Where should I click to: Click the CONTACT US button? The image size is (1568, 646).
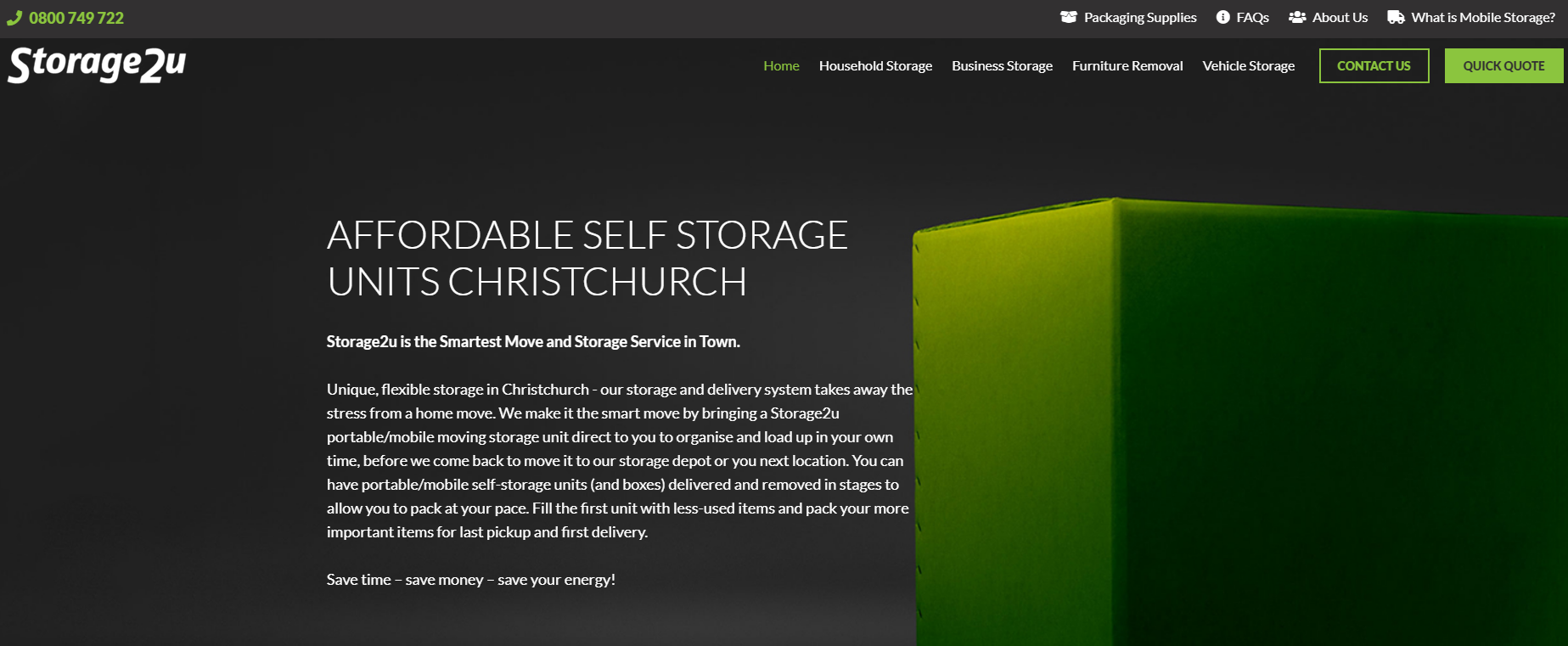click(x=1374, y=65)
